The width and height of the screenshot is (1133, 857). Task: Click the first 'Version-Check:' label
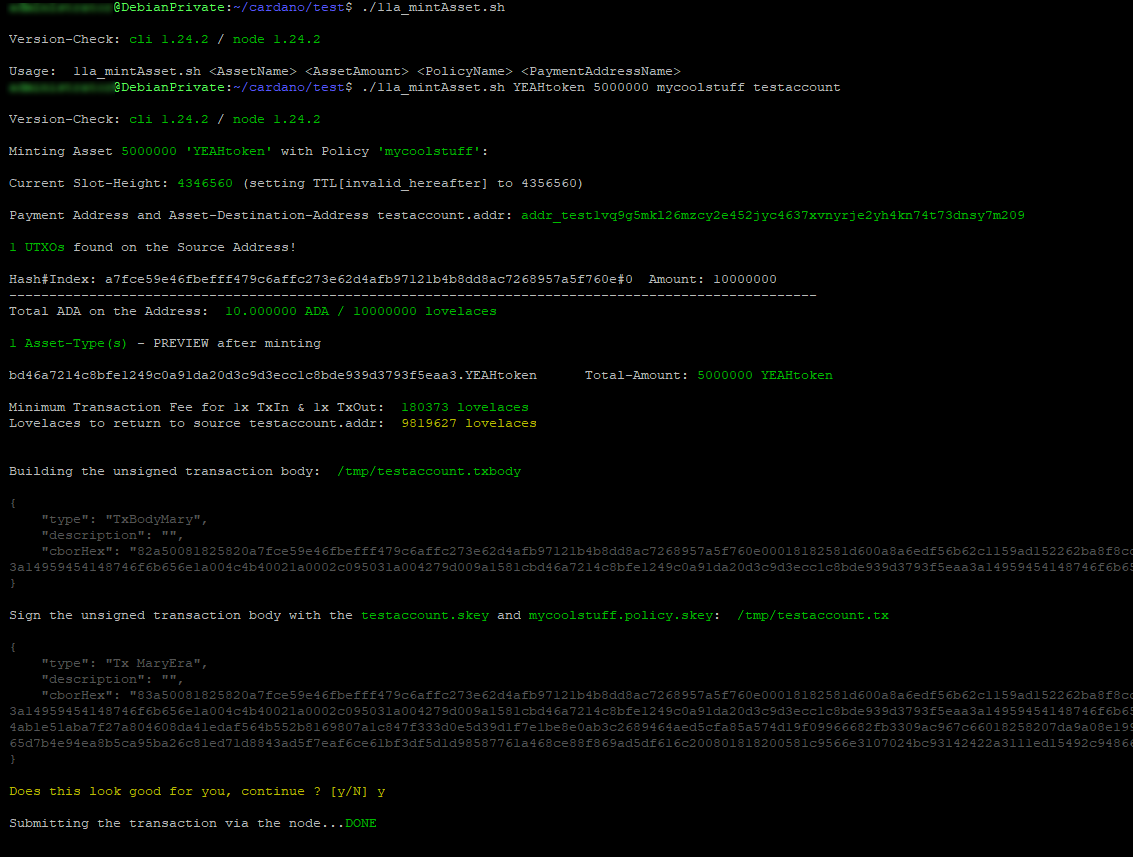pos(65,40)
